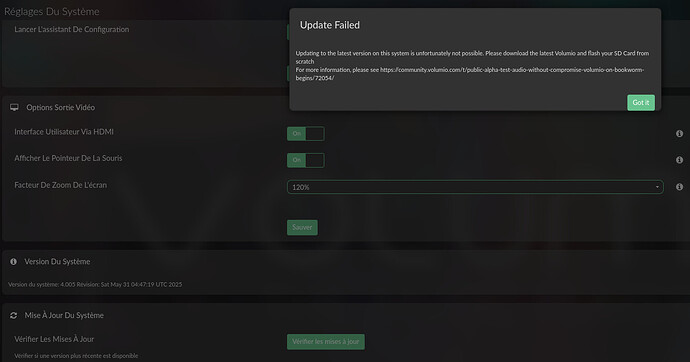Show info for the Facteur De Zoom setting

click(x=679, y=187)
